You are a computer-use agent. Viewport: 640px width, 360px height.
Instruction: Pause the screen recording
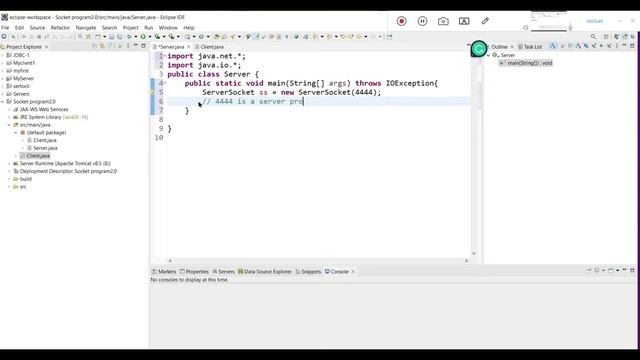click(422, 21)
